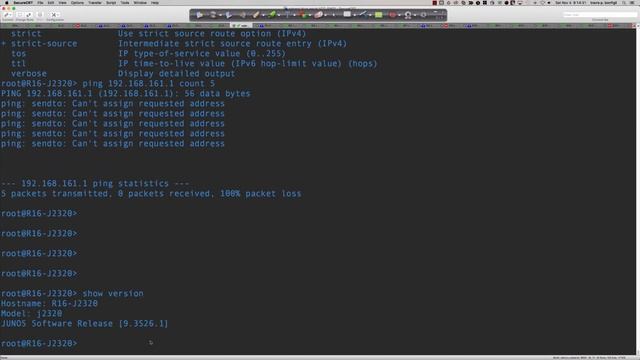Click the 'tos' option row
640x360 pixels.
(x=149, y=54)
